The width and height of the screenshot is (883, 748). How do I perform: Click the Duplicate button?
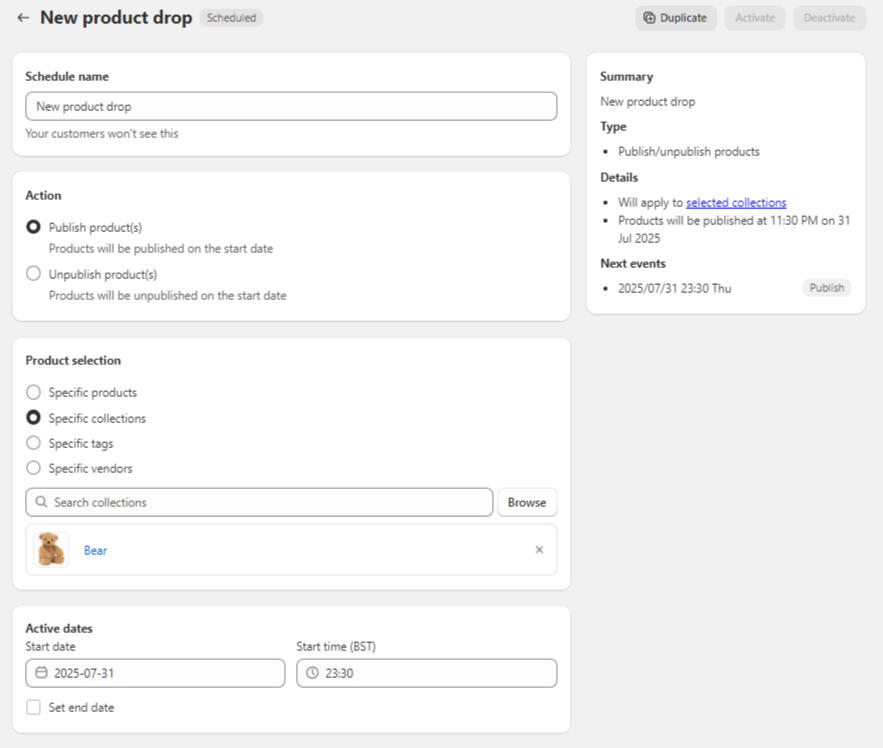(676, 18)
